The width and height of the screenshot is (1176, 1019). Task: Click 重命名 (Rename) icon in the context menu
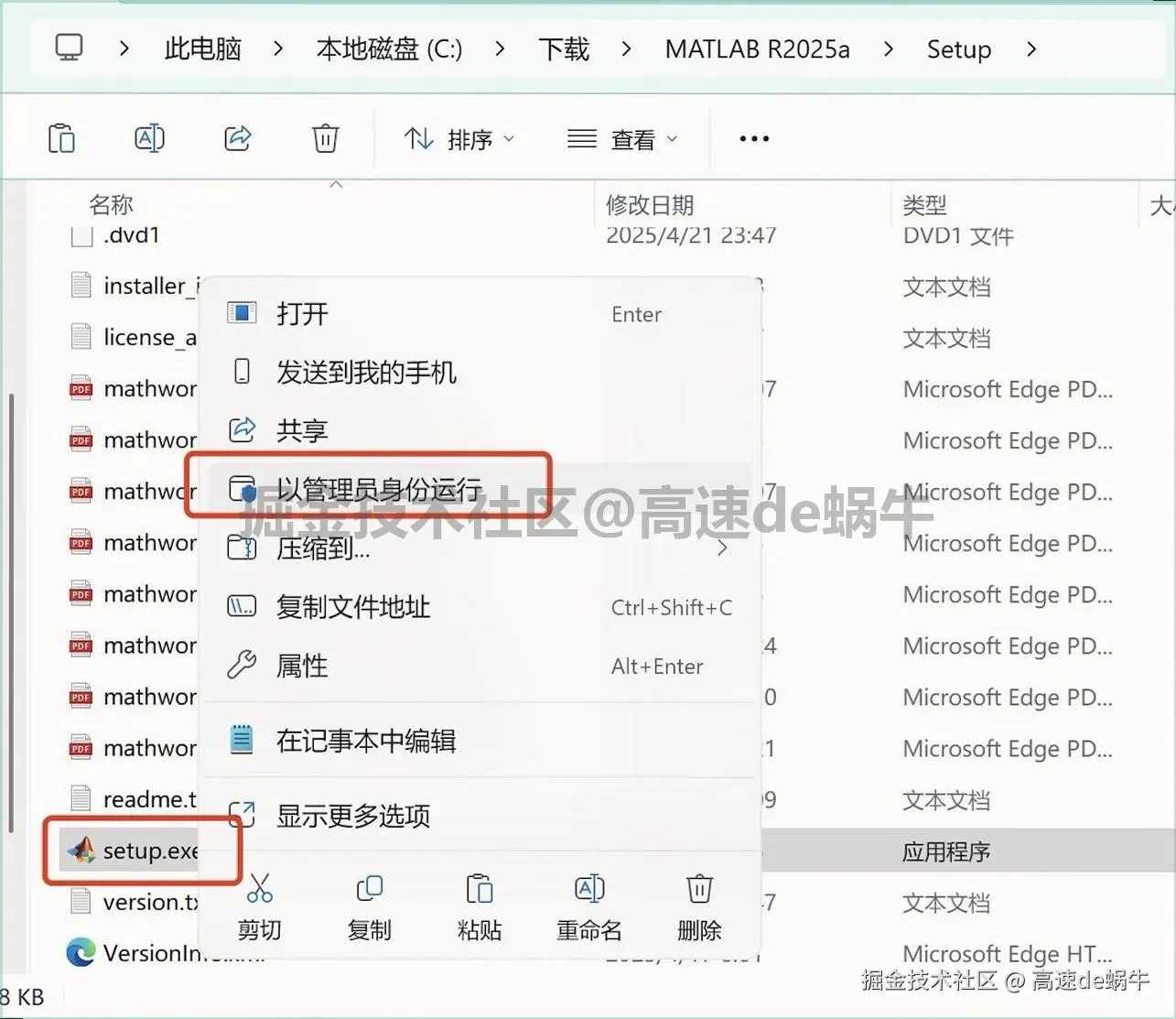588,906
